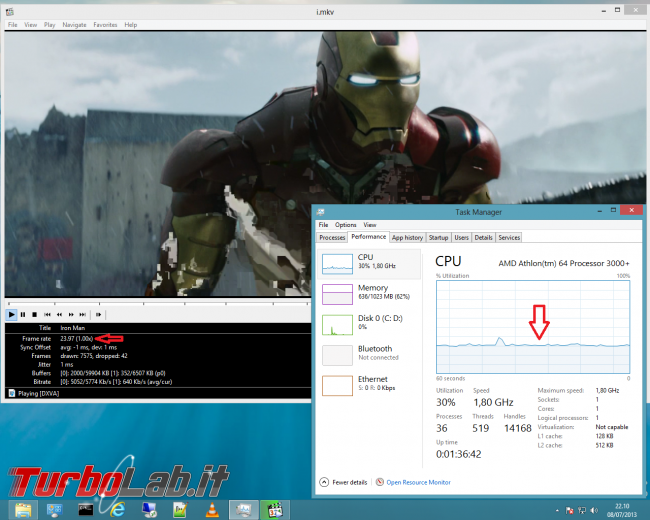Click the Virtualization Not capable value
This screenshot has width=650, height=520.
coord(611,427)
